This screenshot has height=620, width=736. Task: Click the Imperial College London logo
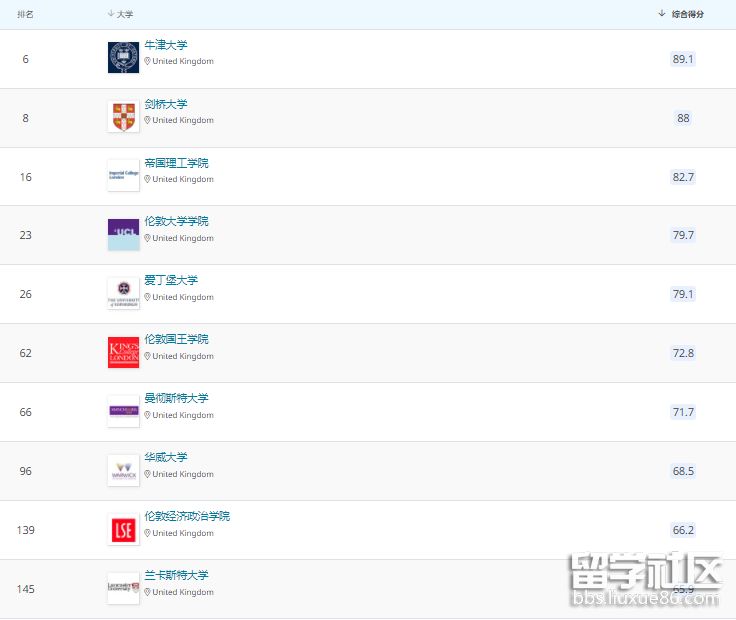tap(123, 176)
